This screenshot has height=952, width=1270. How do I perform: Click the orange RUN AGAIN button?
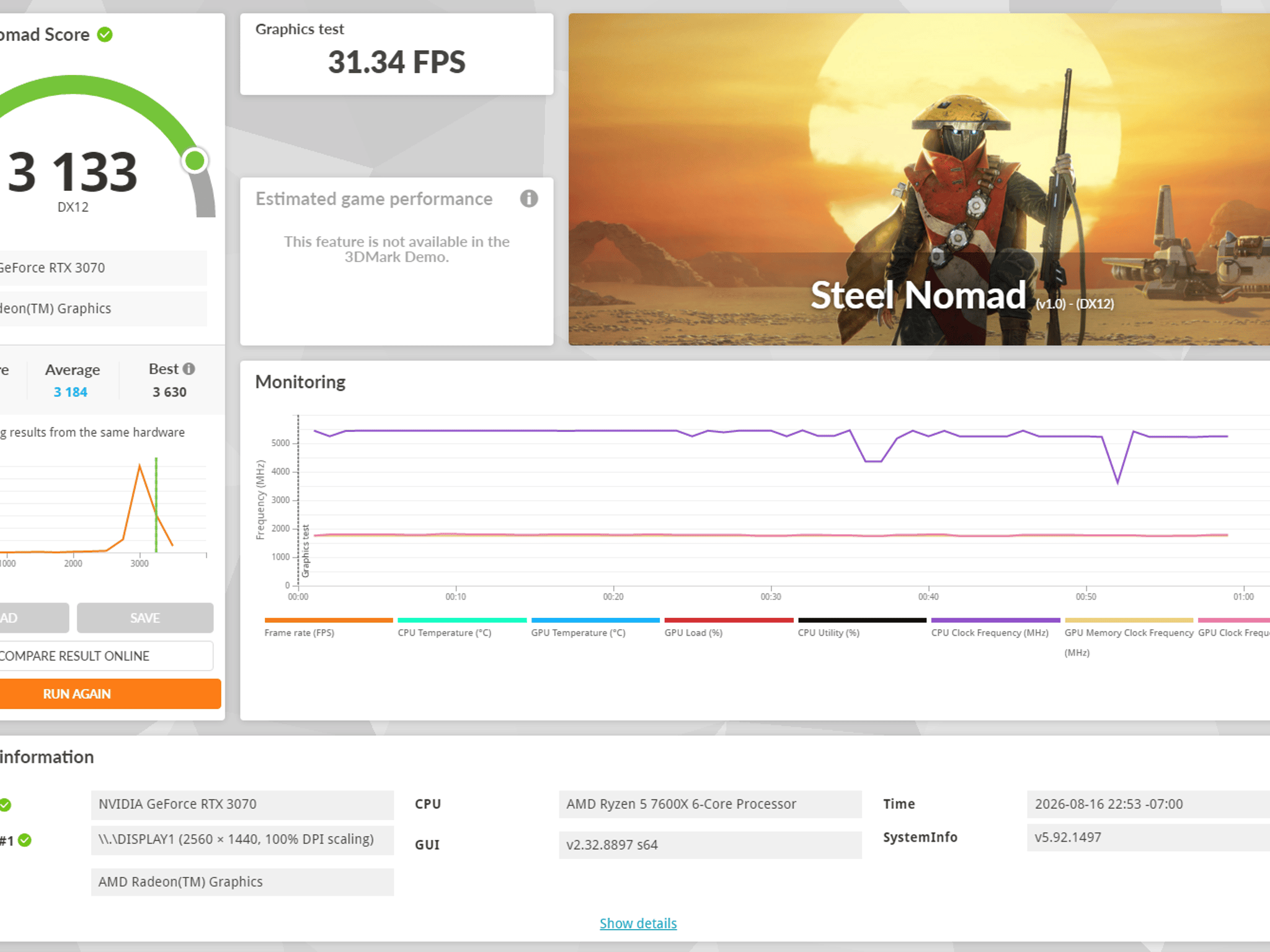pyautogui.click(x=110, y=694)
